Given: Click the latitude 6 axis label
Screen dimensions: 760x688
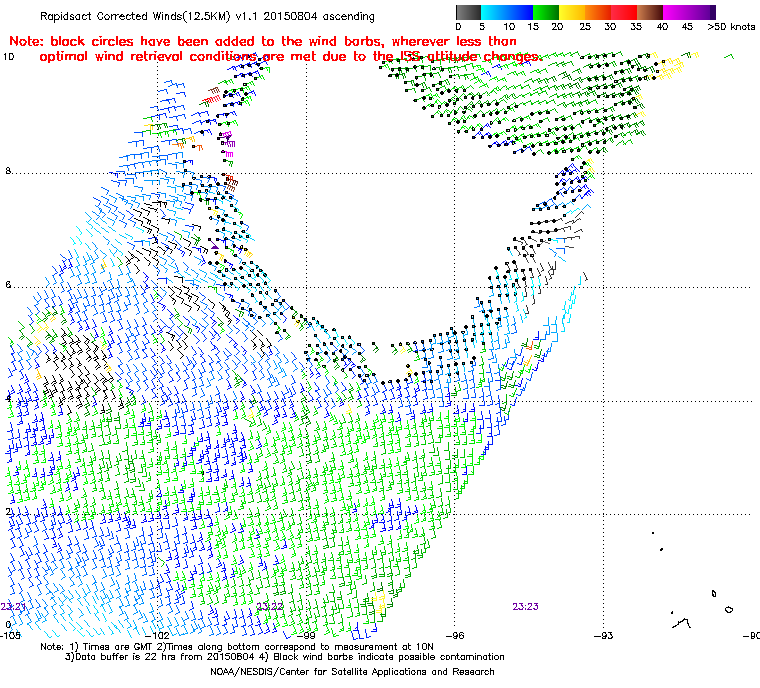Looking at the screenshot, I should coord(8,285).
